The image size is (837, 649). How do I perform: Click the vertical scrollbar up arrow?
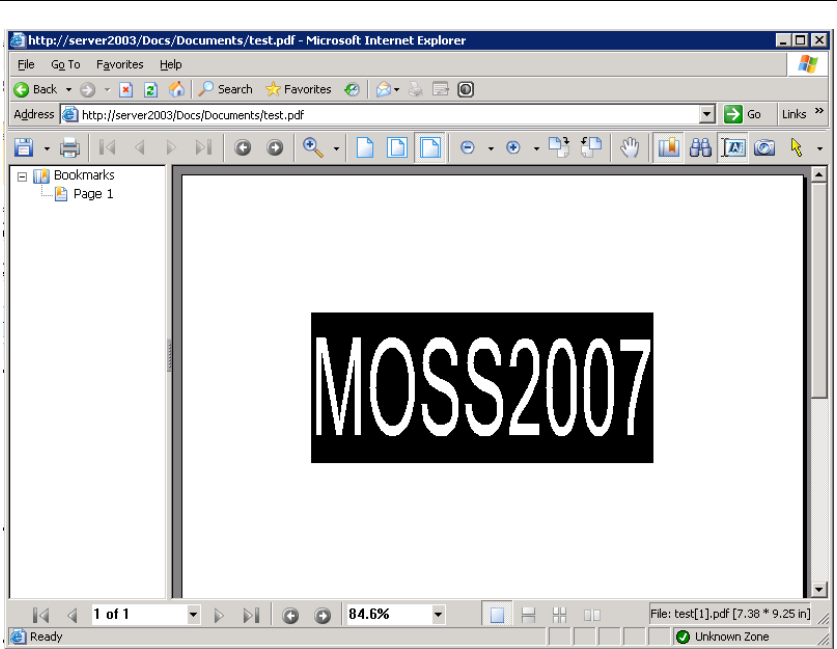click(x=819, y=174)
